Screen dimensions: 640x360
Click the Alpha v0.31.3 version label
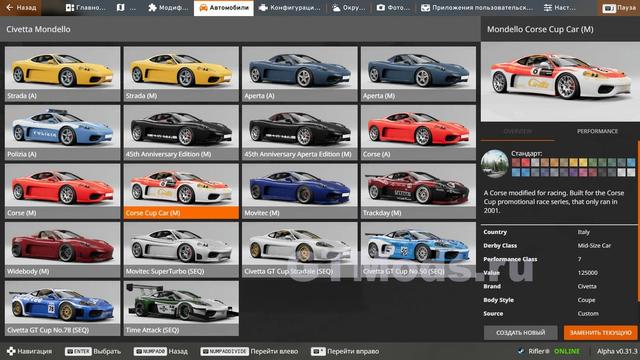(617, 351)
